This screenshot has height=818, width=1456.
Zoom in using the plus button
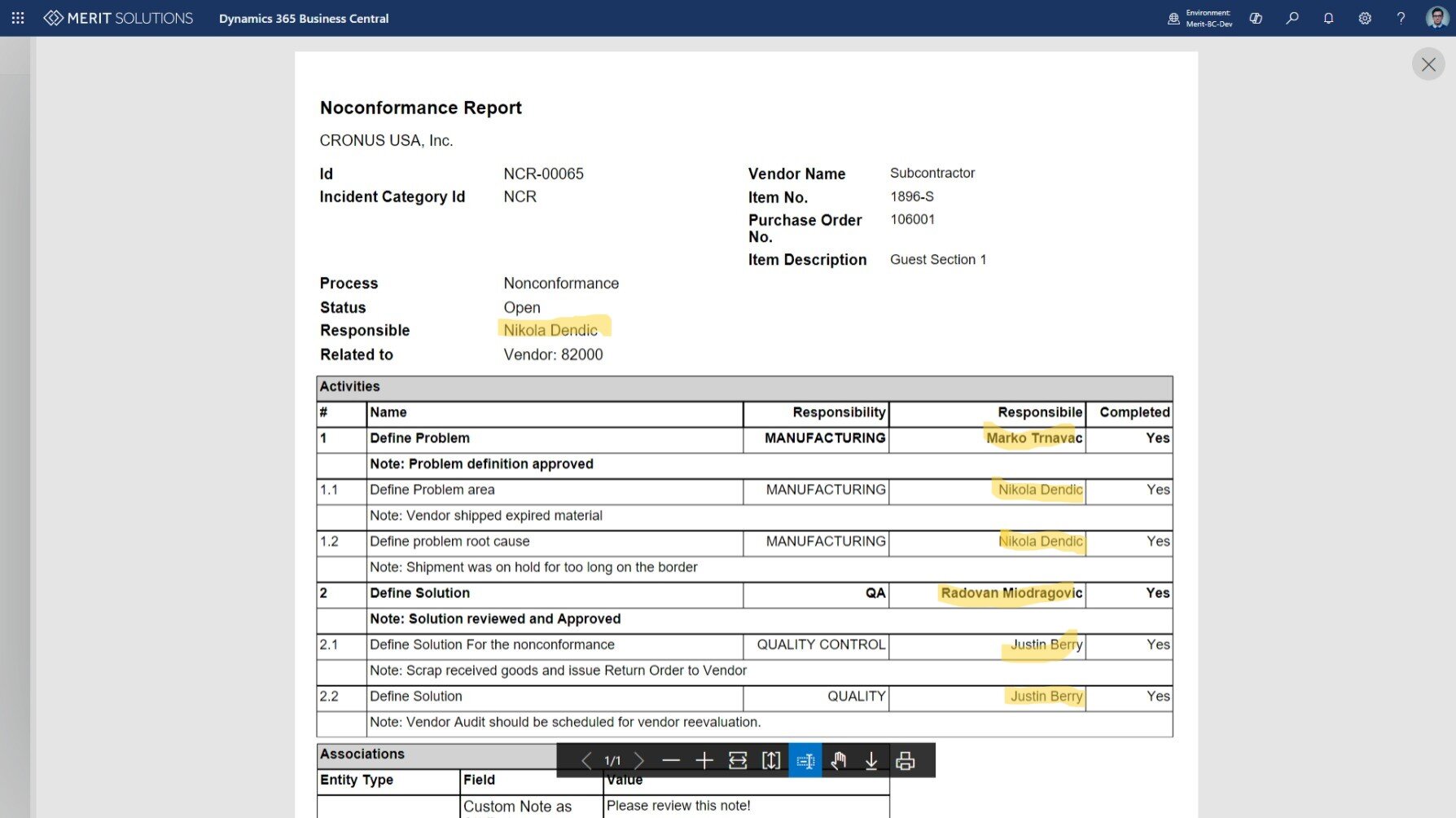(704, 760)
